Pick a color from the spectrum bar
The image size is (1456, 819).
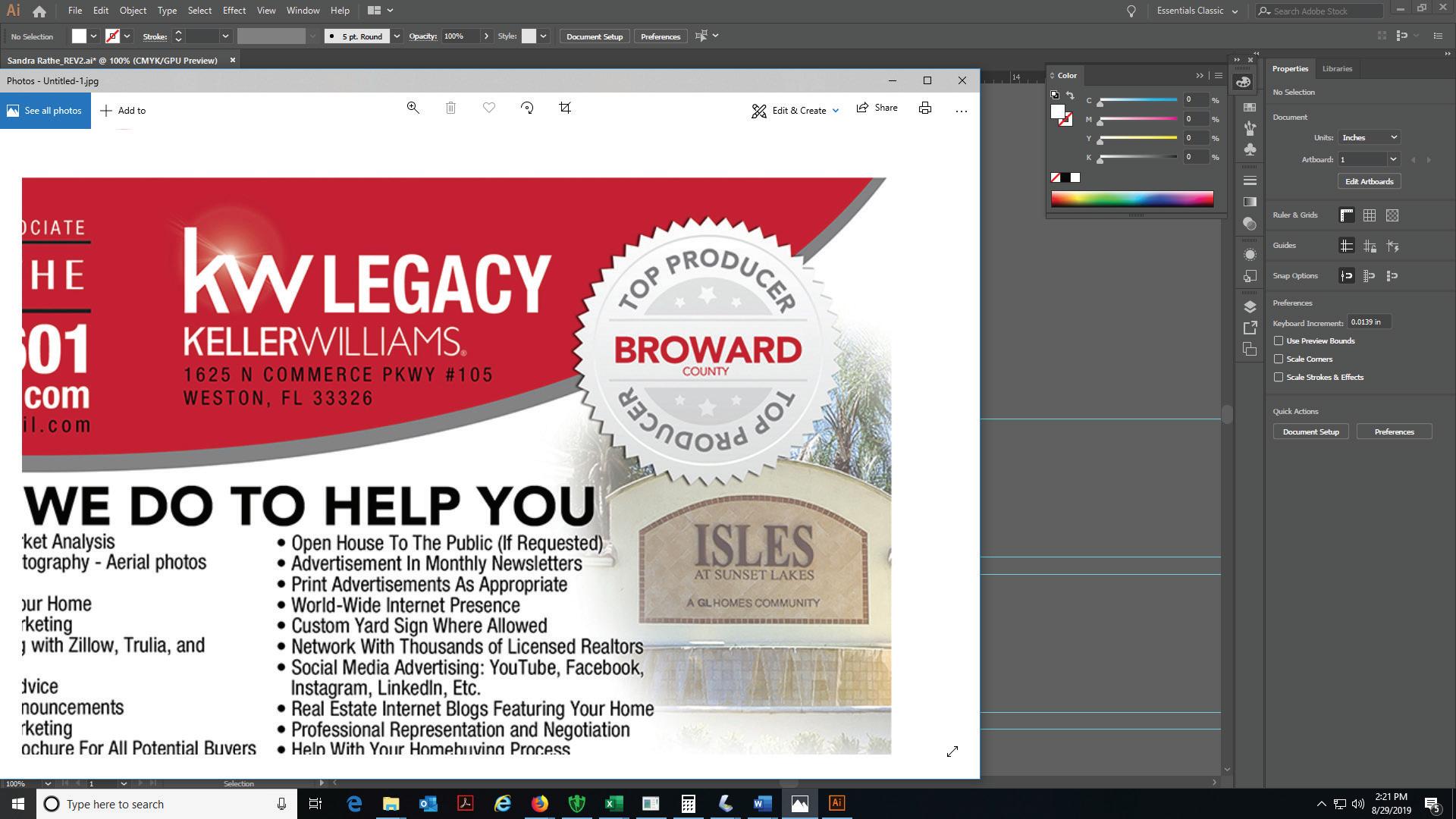pos(1132,199)
